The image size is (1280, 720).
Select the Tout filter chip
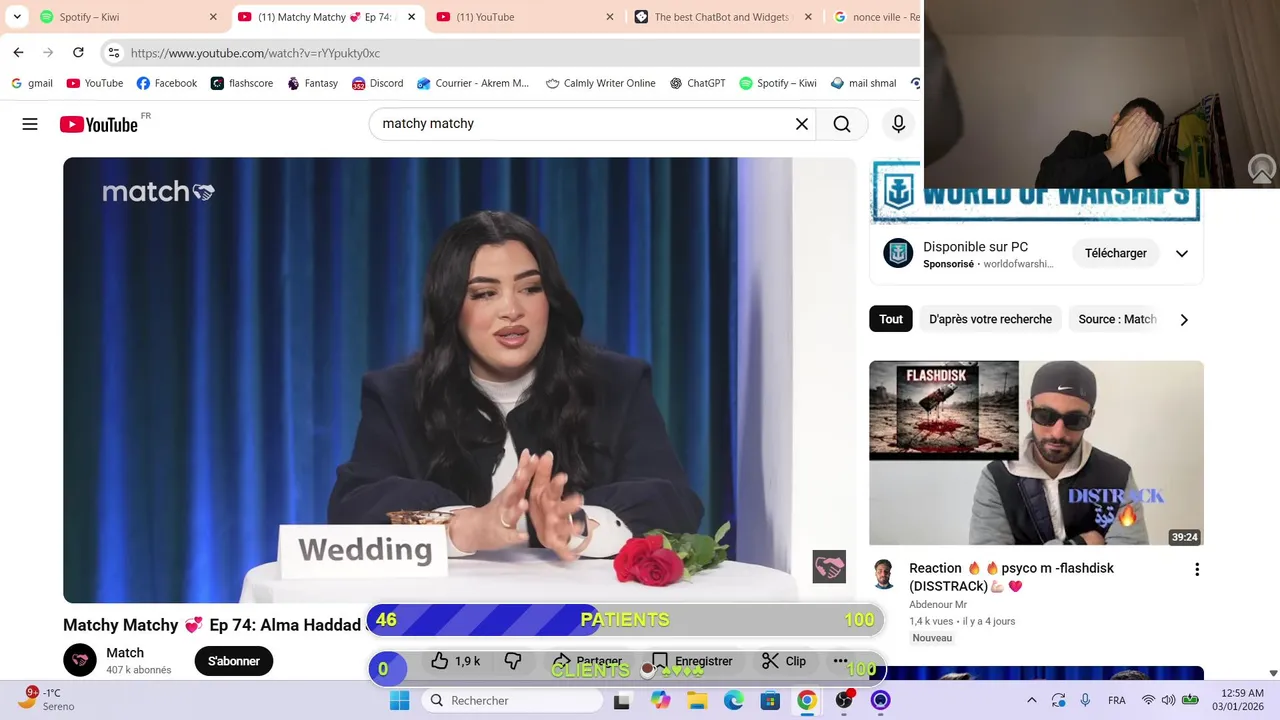pyautogui.click(x=891, y=319)
